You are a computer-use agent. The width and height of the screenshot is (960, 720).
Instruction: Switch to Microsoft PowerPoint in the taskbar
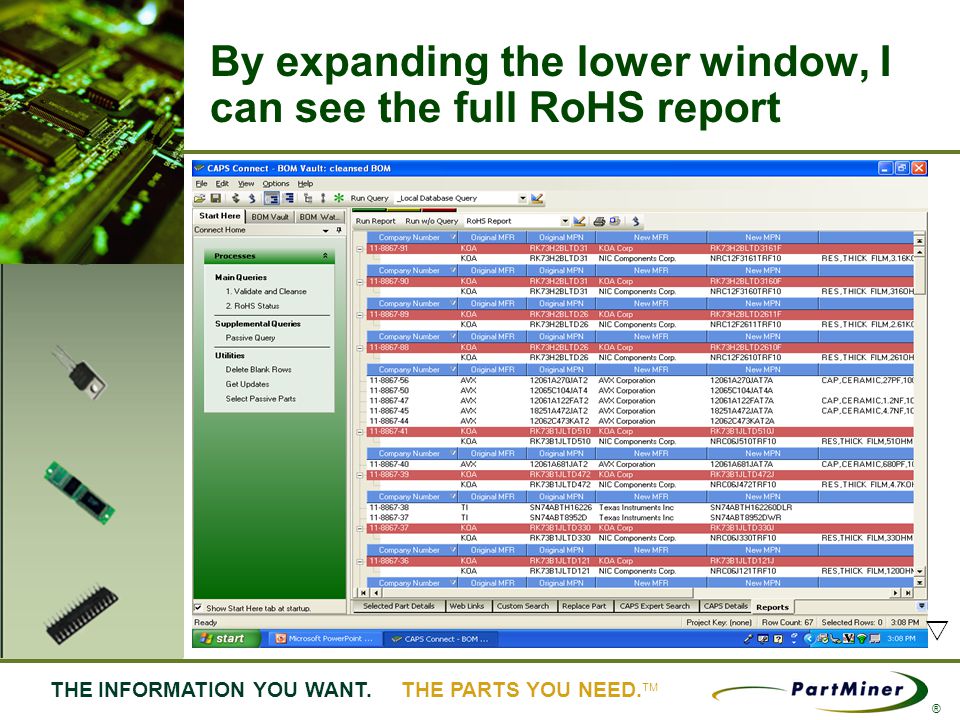coord(324,639)
